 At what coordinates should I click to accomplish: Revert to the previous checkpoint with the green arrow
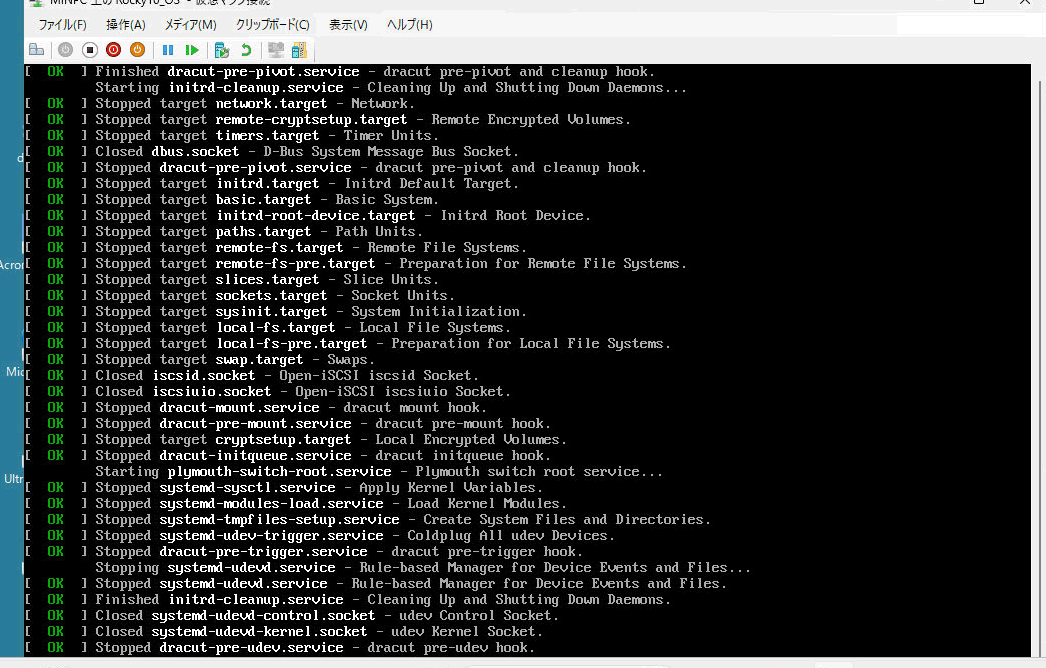pos(246,50)
